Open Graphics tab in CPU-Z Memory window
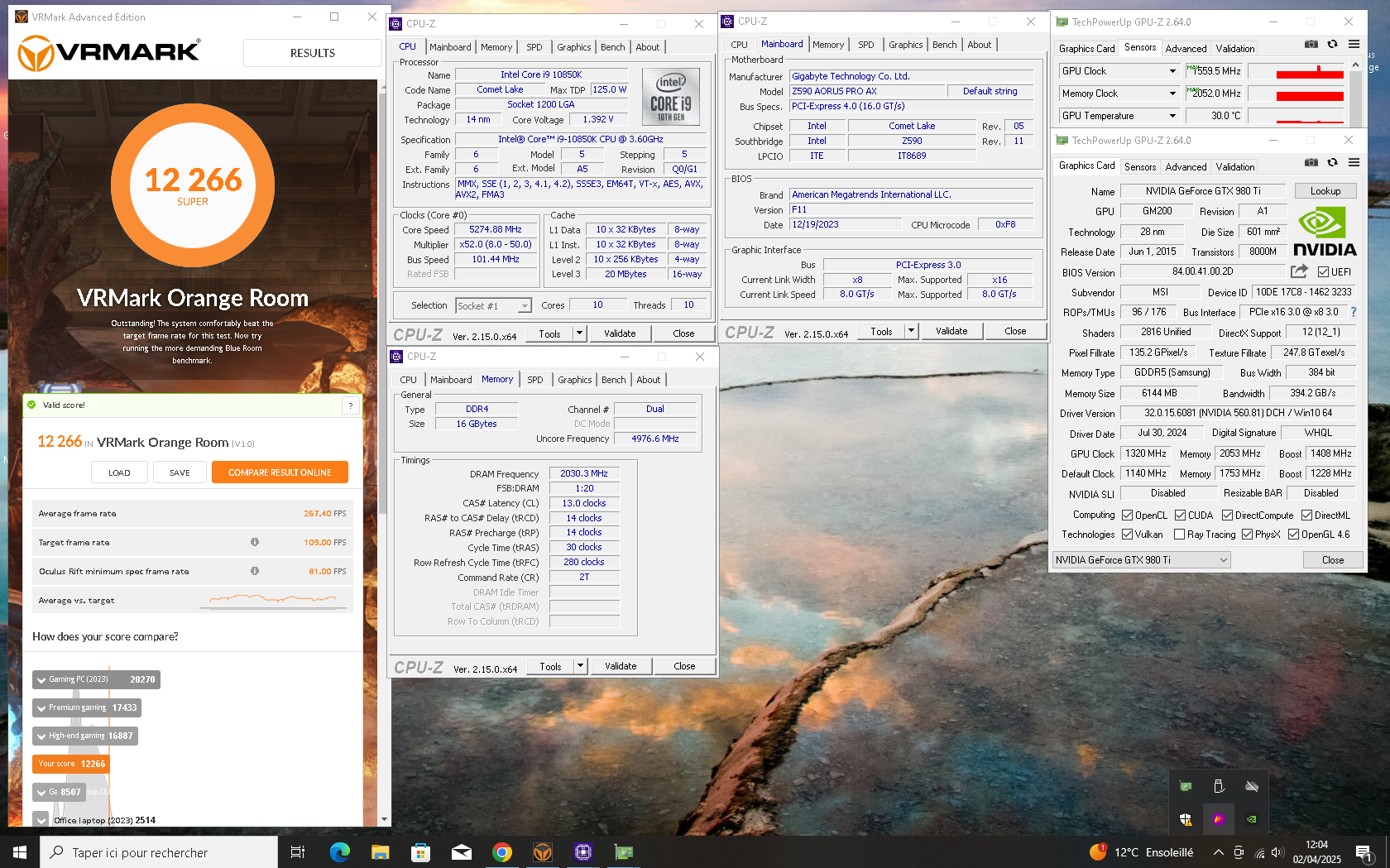1390x868 pixels. (575, 380)
